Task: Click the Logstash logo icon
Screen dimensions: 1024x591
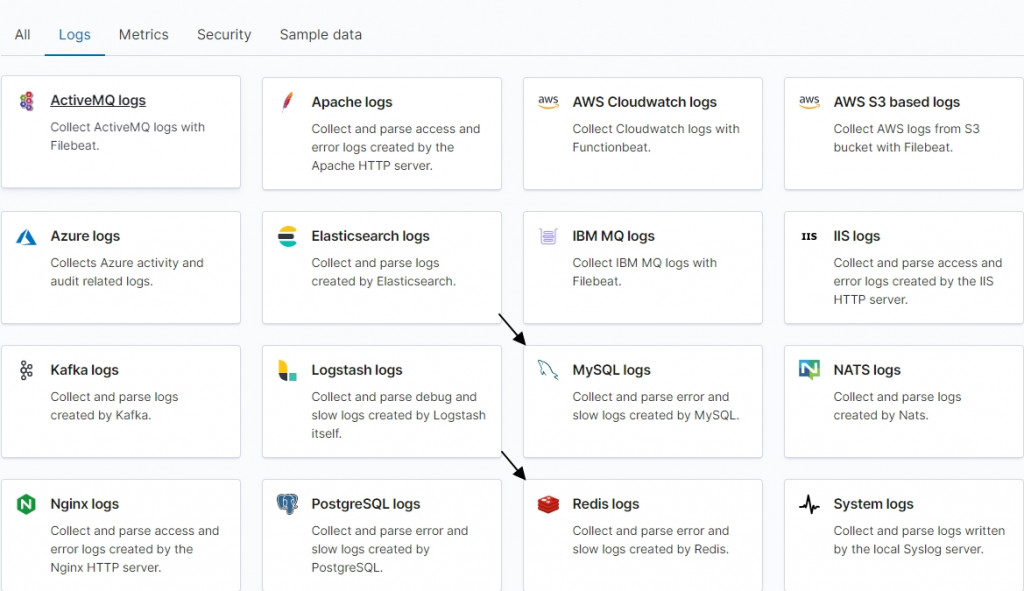Action: pyautogui.click(x=287, y=371)
